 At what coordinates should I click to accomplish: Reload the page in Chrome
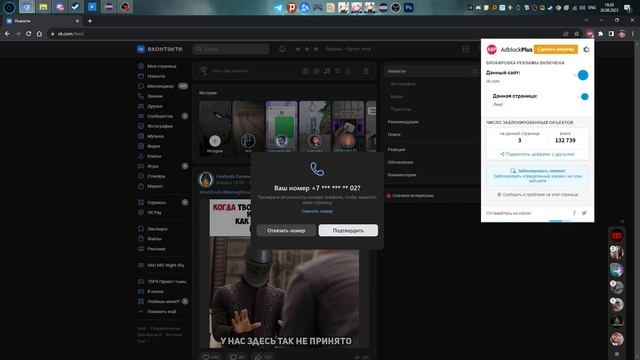click(x=29, y=34)
